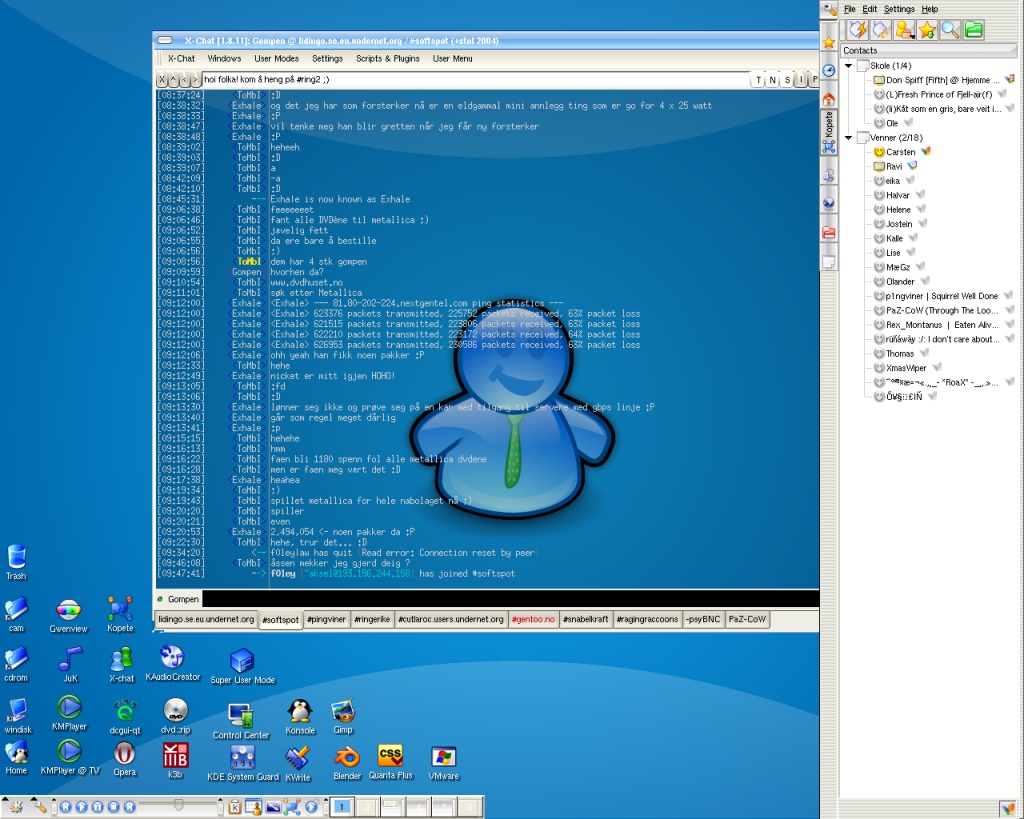
Task: Open Super User Mode desktop icon
Action: pyautogui.click(x=242, y=666)
